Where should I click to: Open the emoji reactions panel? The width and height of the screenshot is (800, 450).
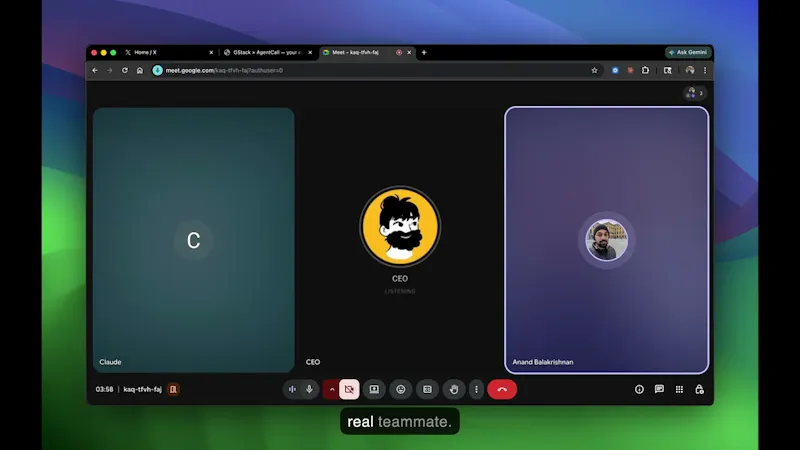click(401, 389)
